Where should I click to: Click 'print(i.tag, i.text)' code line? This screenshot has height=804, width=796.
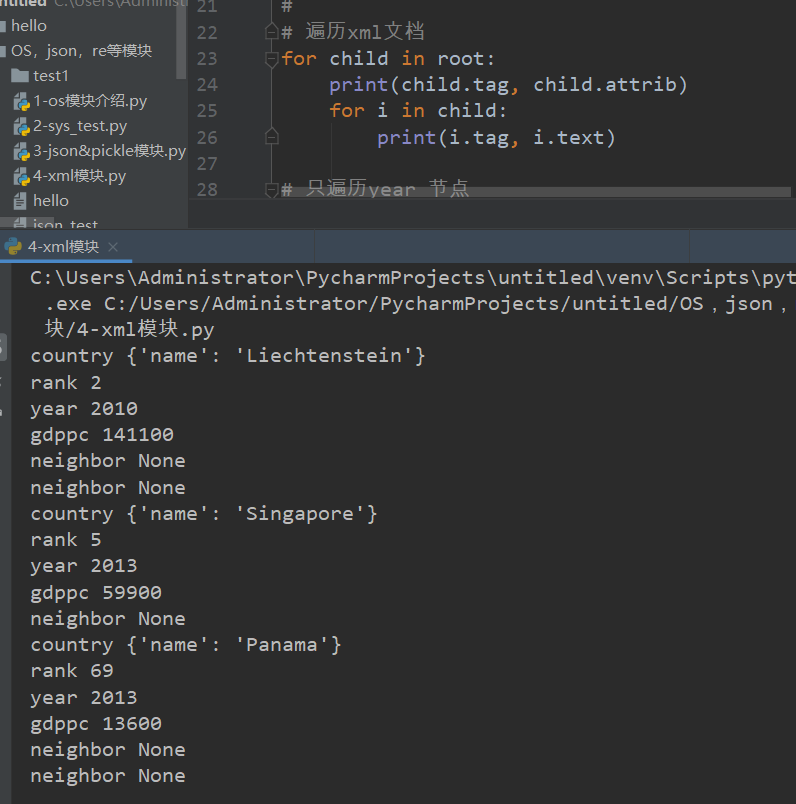(496, 137)
